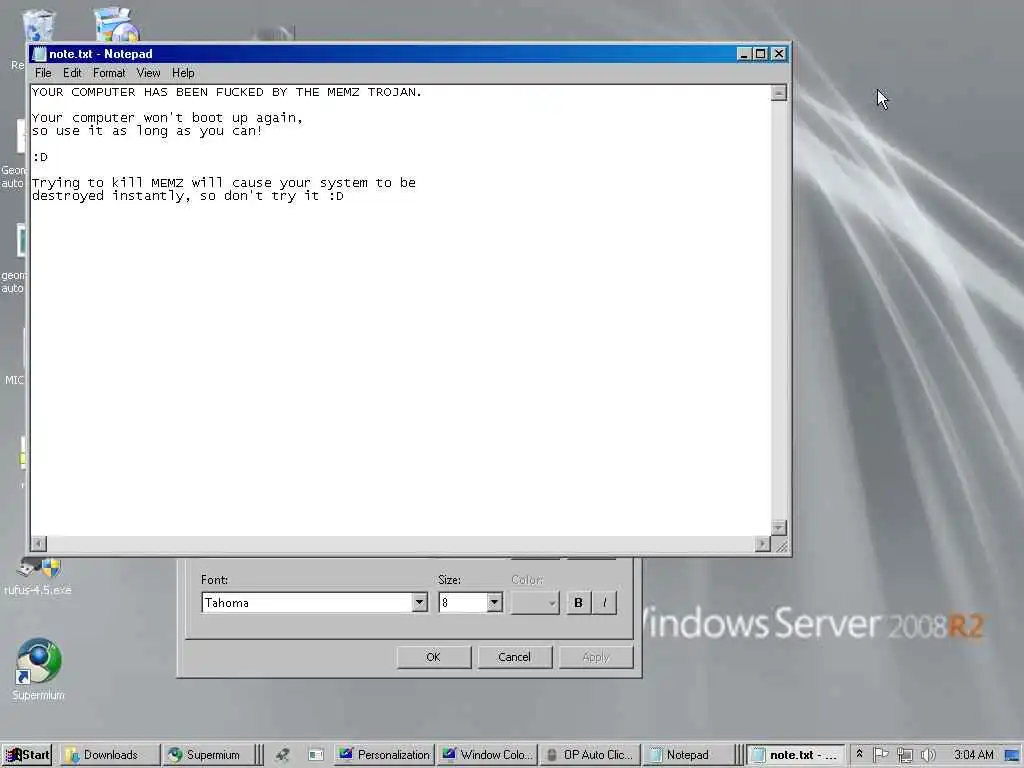This screenshot has width=1024, height=768.
Task: Click the line "Trying to kill MEMZ will cause..."
Action: pos(224,183)
